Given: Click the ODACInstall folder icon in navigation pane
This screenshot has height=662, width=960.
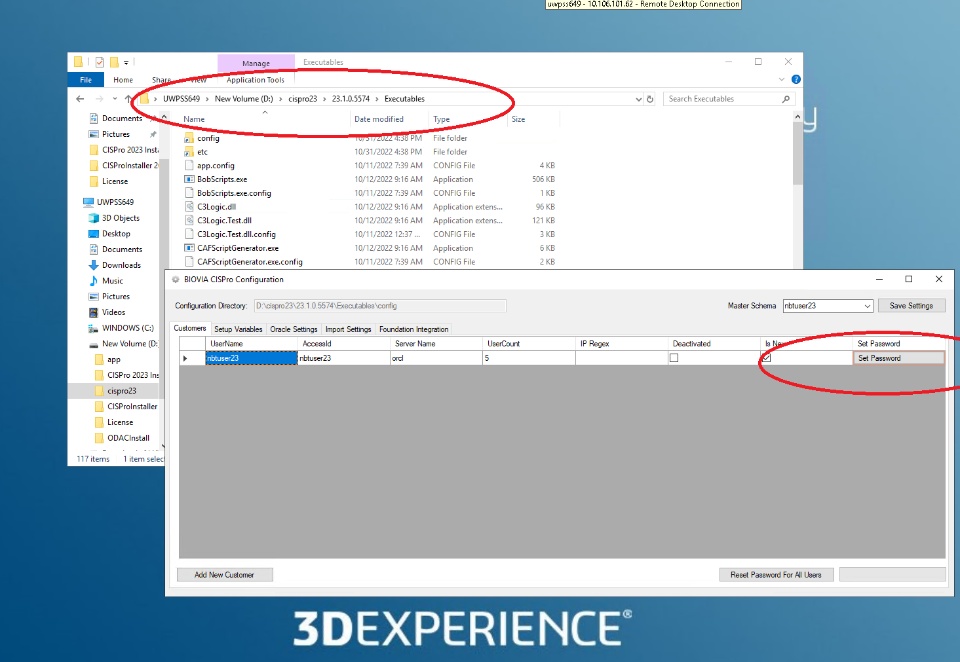Looking at the screenshot, I should point(99,438).
